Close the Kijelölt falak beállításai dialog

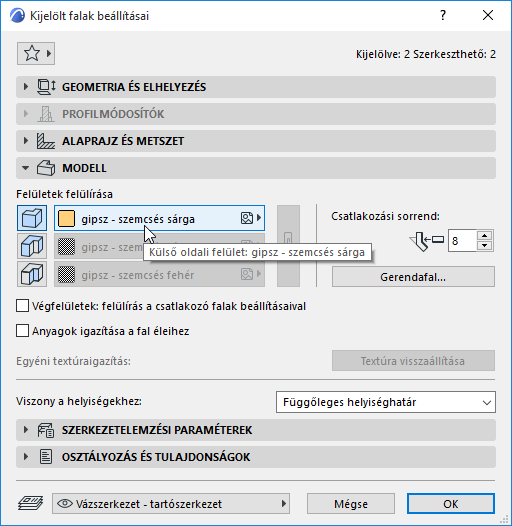(488, 15)
